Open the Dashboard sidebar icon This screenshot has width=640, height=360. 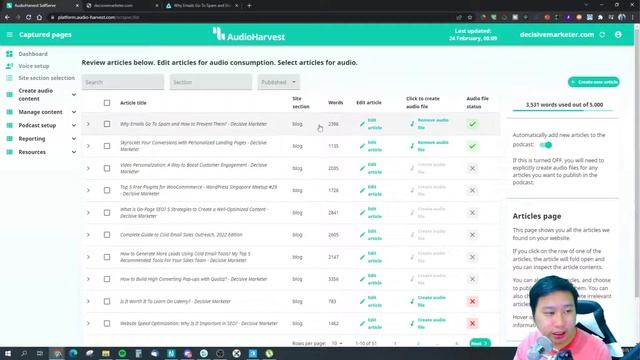[9, 54]
